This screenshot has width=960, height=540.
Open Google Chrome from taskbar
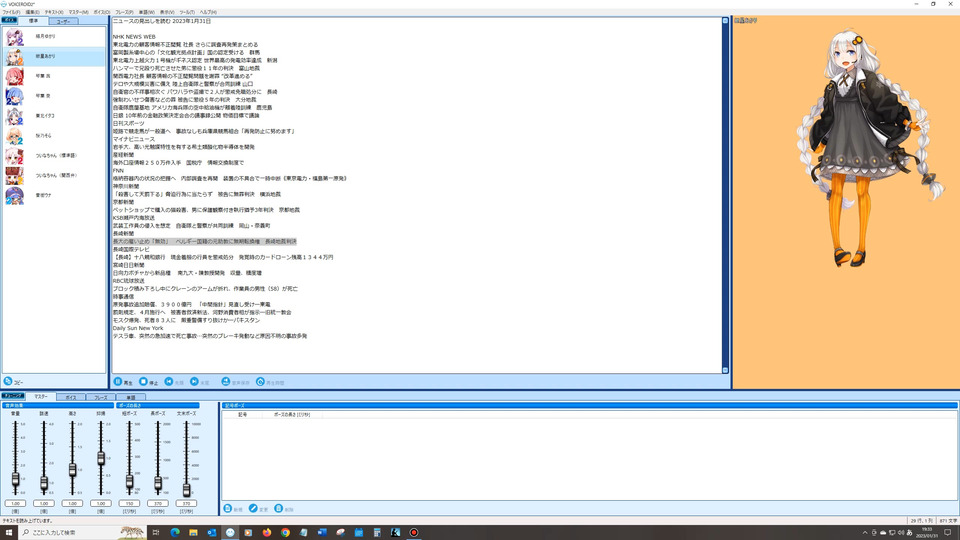click(285, 532)
